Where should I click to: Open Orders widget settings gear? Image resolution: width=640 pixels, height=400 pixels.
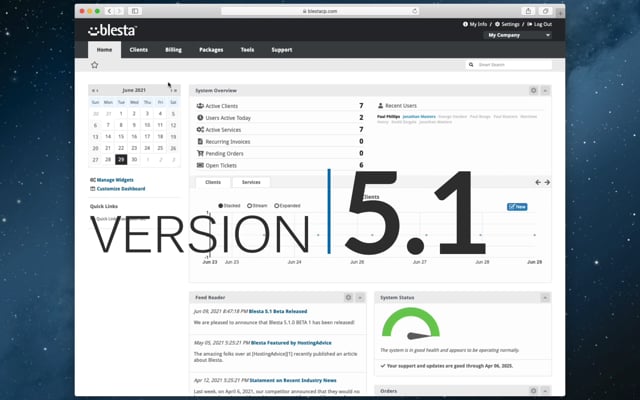(x=533, y=391)
